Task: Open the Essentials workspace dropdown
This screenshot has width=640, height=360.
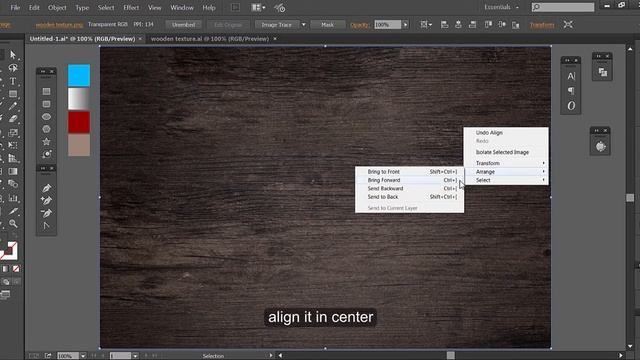Action: point(501,7)
